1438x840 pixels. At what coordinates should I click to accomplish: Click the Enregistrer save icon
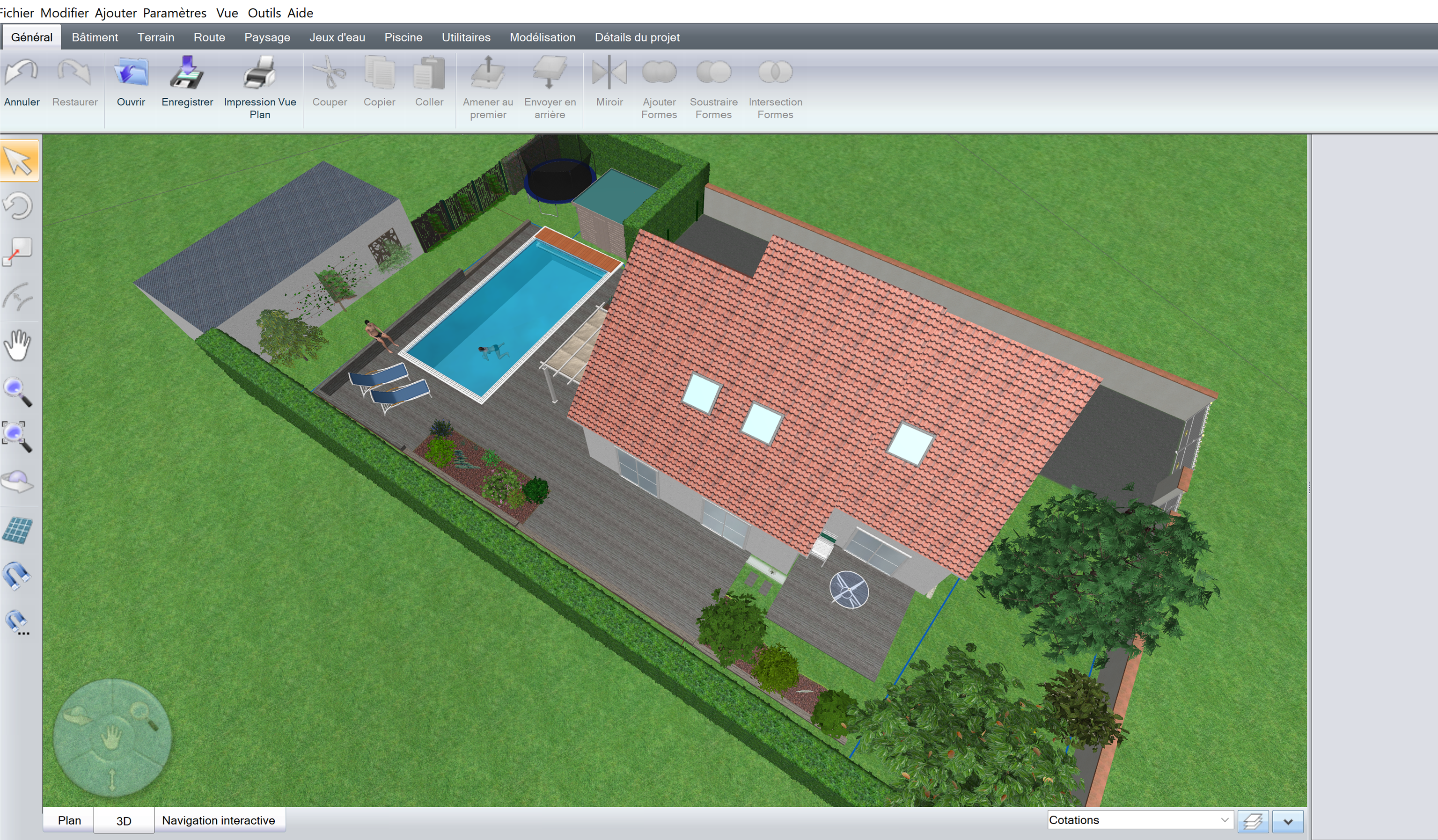(x=187, y=73)
